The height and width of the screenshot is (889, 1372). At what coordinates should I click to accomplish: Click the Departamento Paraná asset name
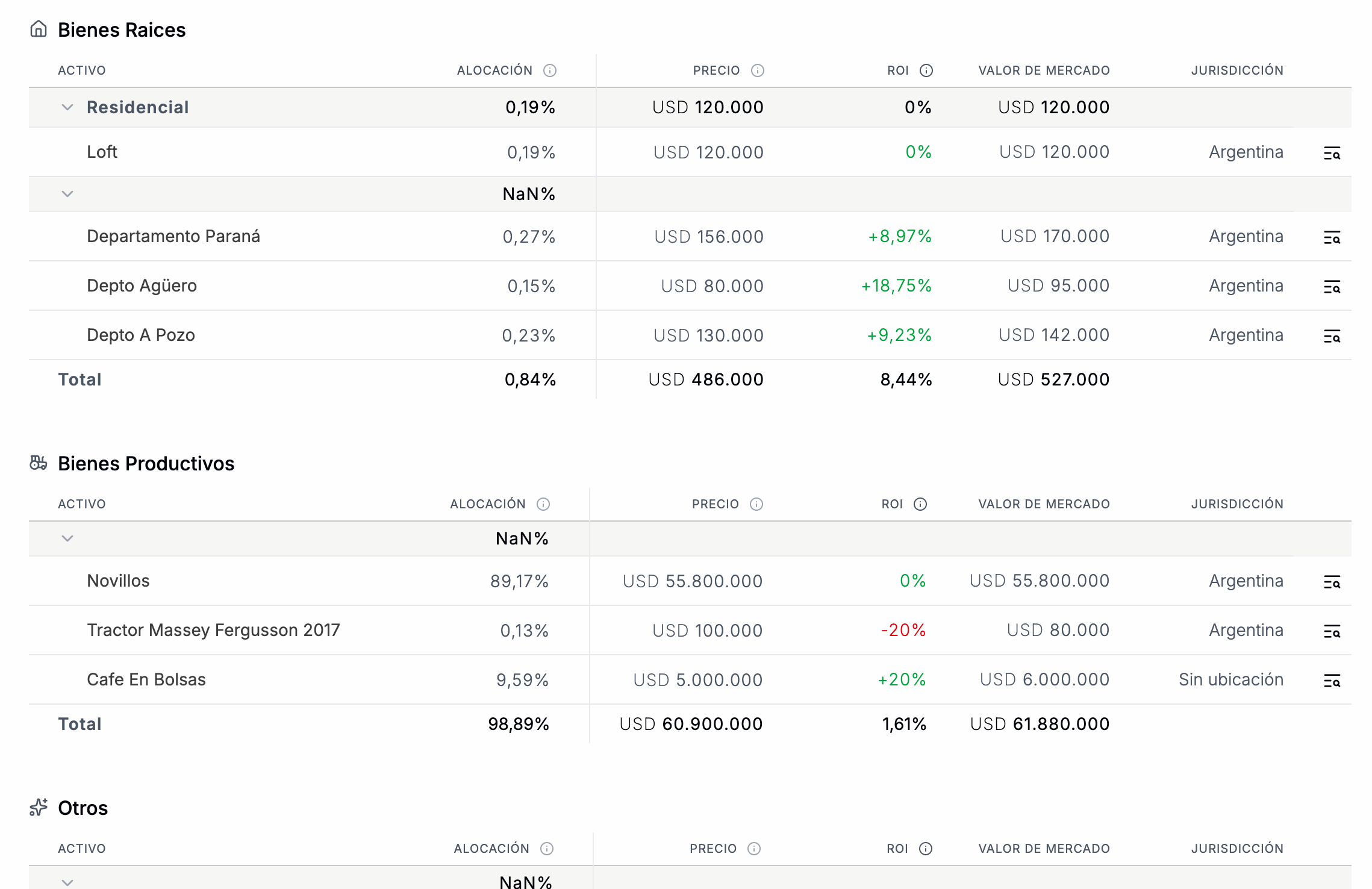[x=173, y=236]
